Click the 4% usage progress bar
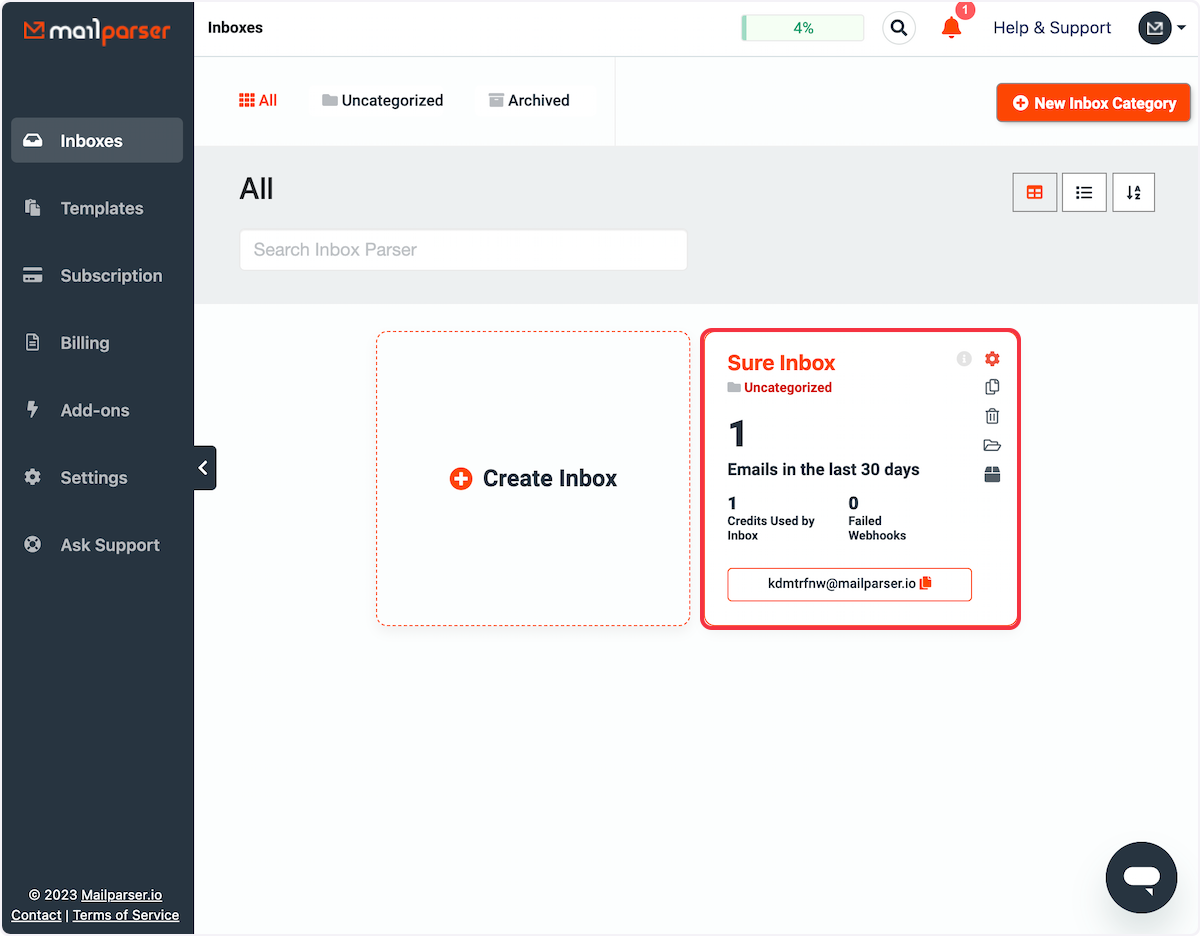This screenshot has height=936, width=1200. coord(803,28)
